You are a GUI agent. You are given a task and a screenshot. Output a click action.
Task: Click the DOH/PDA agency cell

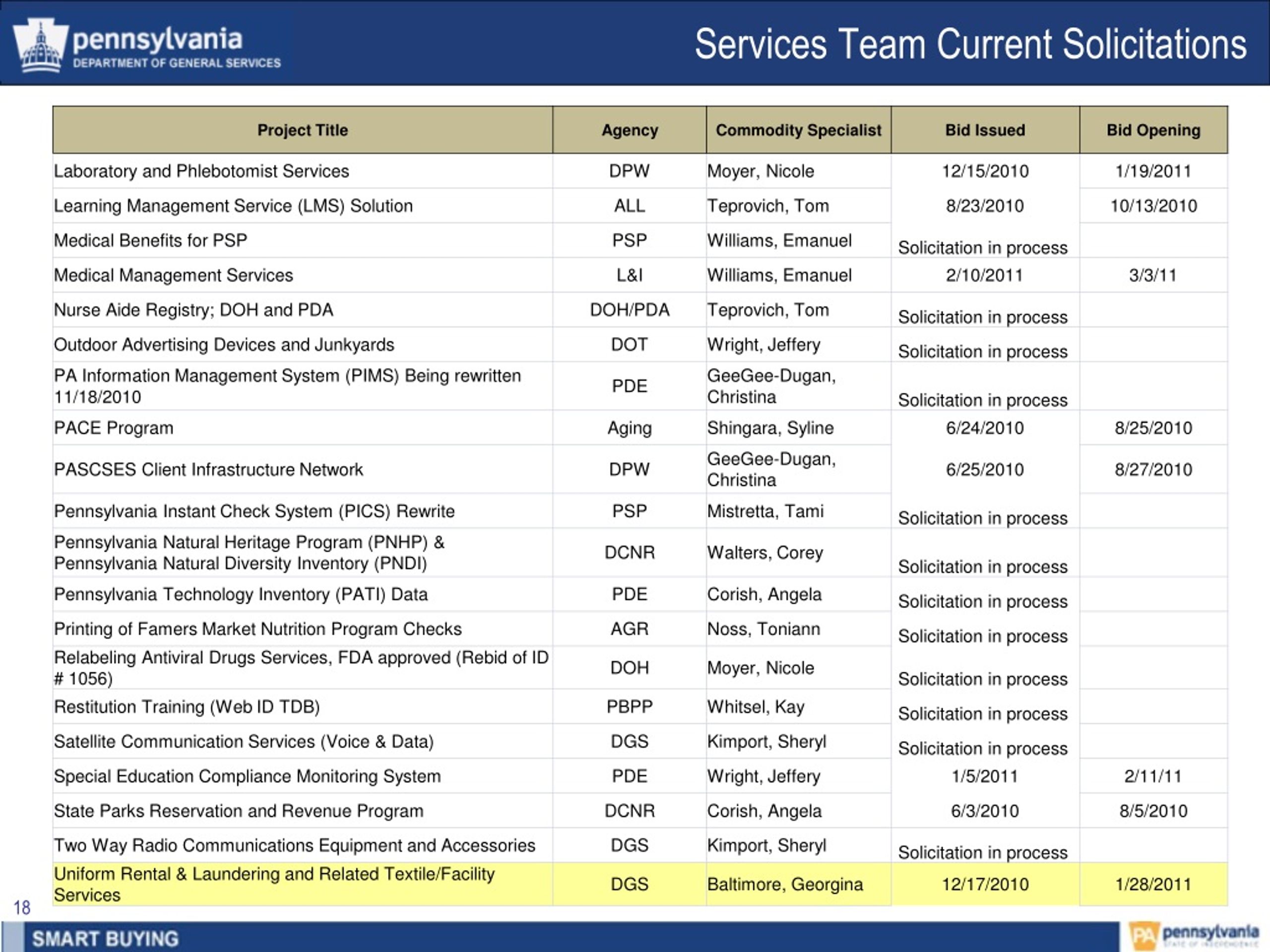click(x=630, y=310)
